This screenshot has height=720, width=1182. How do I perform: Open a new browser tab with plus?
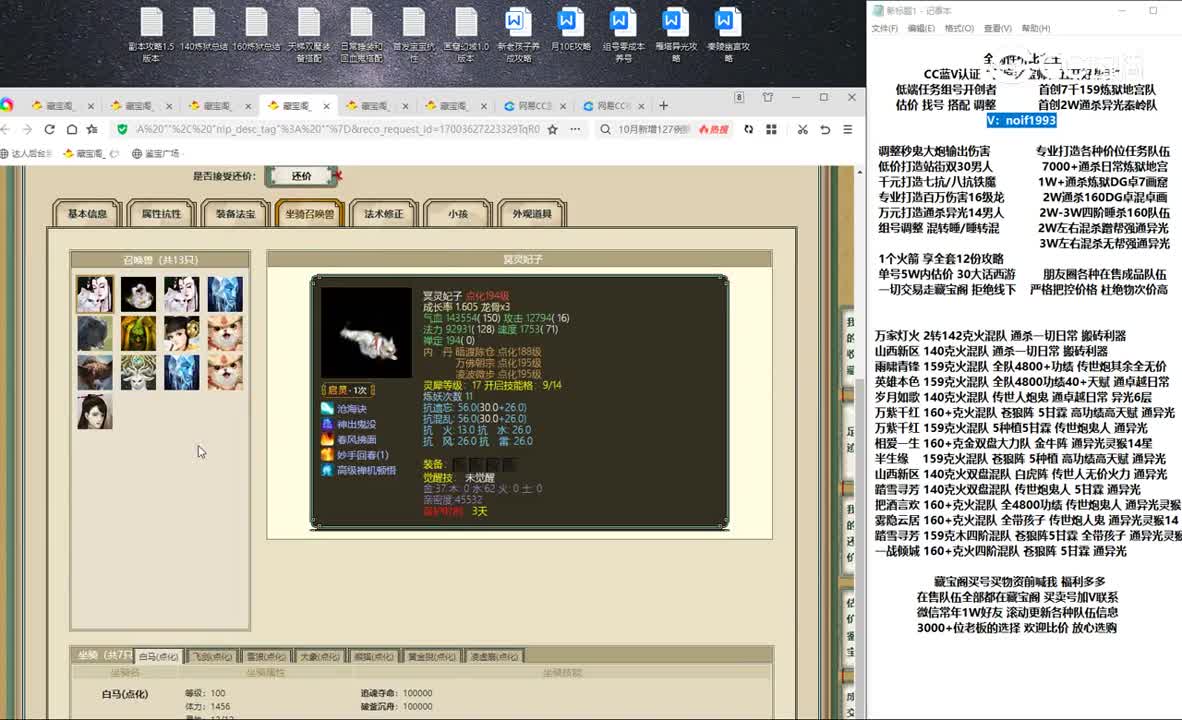click(663, 106)
